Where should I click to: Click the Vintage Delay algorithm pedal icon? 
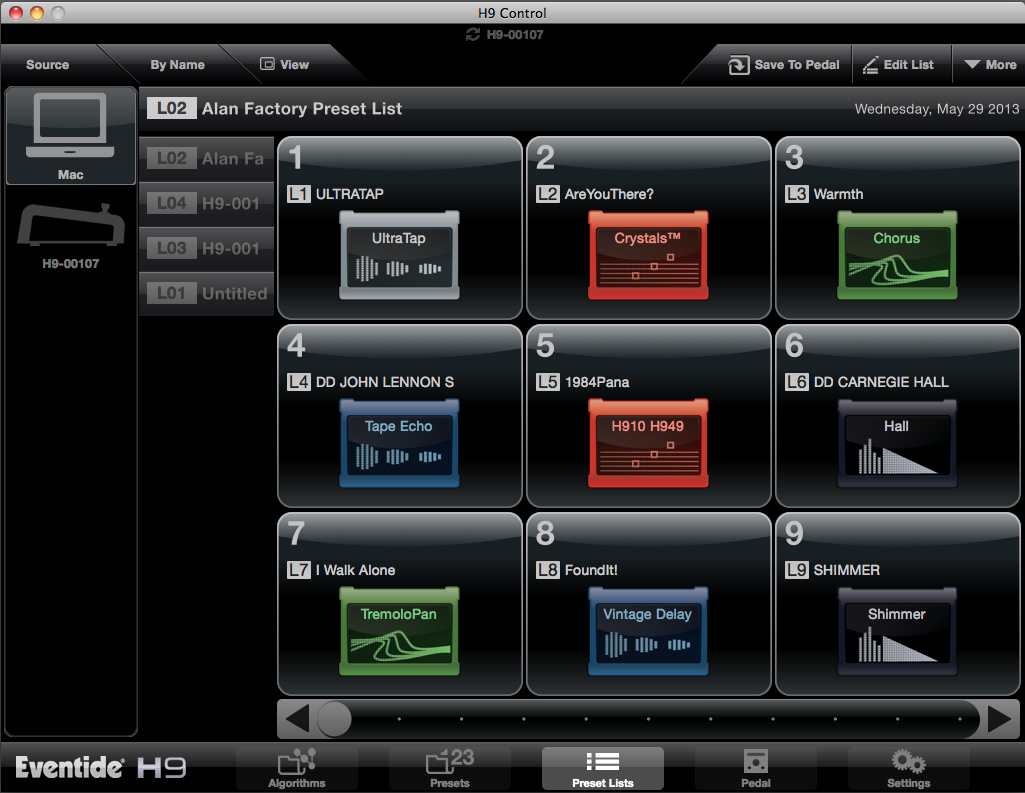648,631
